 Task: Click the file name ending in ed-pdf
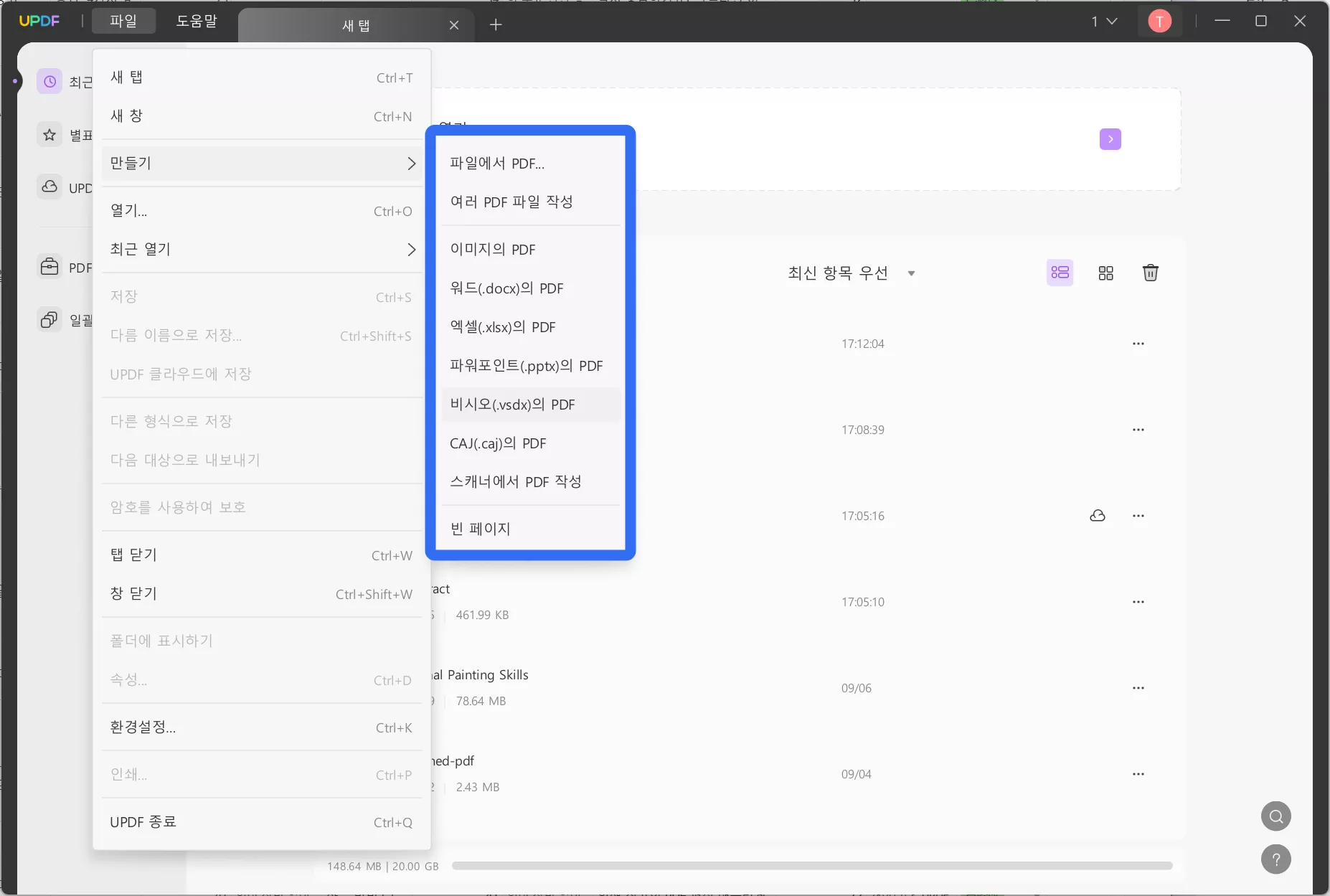click(x=453, y=760)
